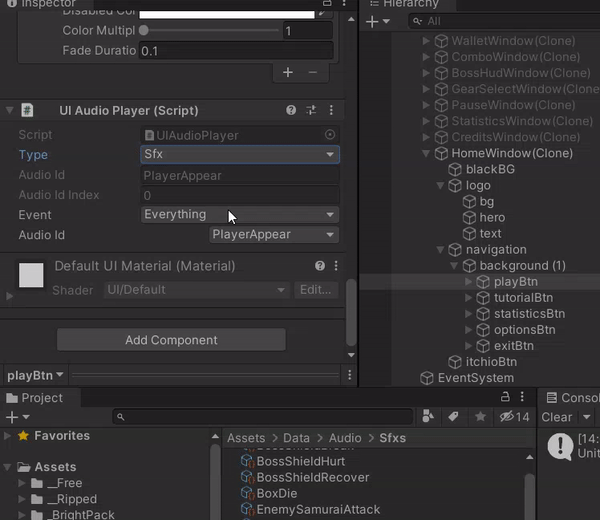Viewport: 600px width, 520px height.
Task: Click the Disabled Color white swatch
Action: point(227,15)
